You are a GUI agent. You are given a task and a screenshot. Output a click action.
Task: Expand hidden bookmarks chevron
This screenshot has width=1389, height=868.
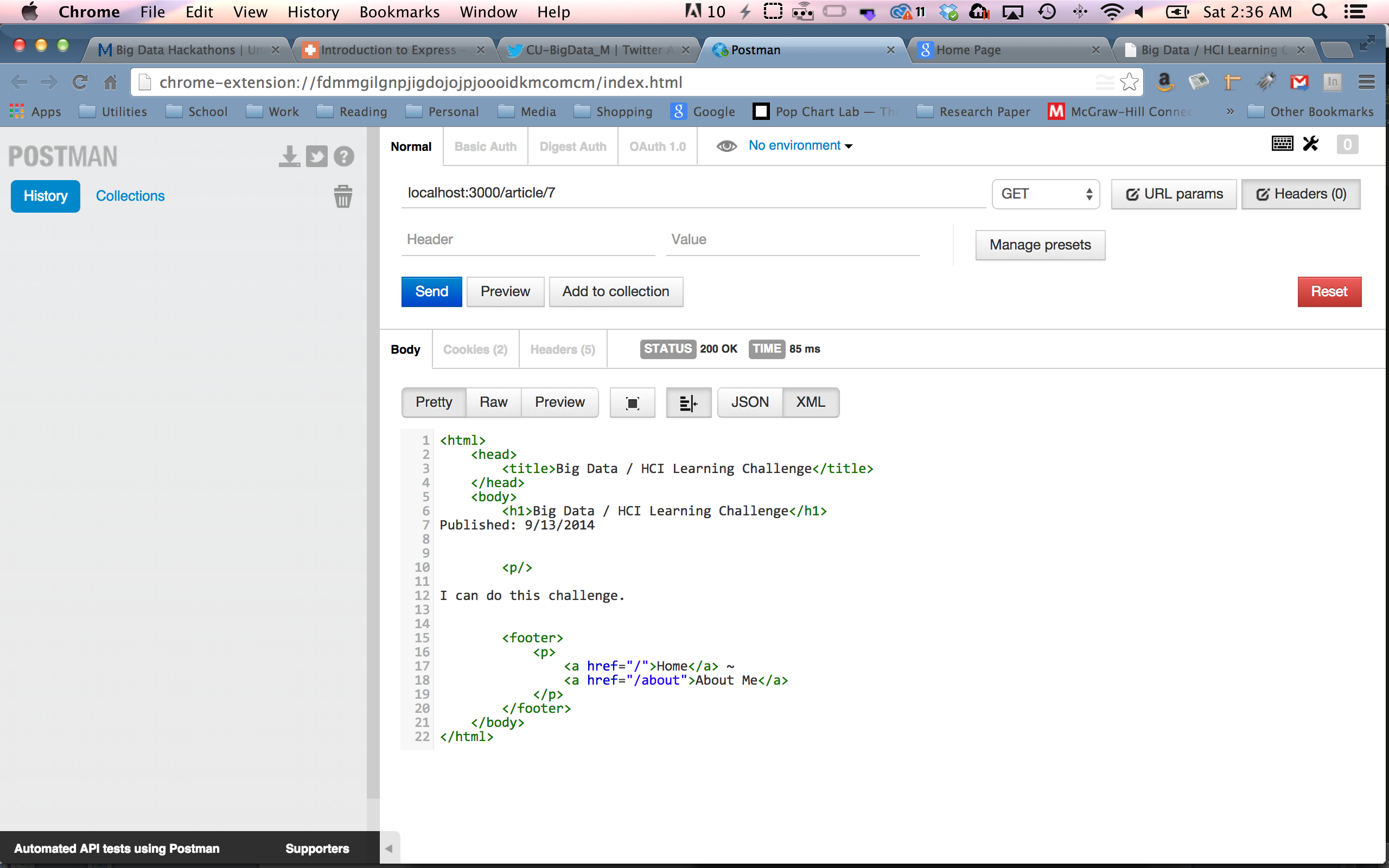tap(1229, 111)
